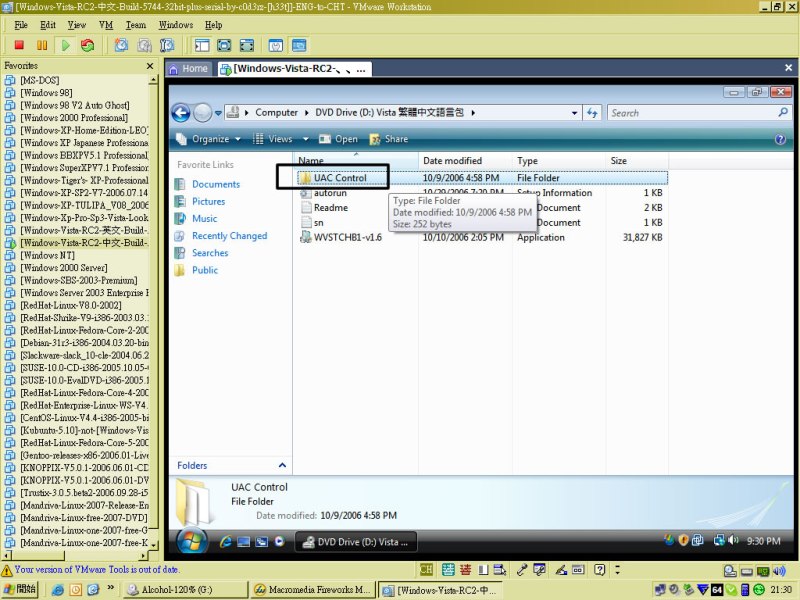
Task: Click the Favorites list scroll down arrow
Action: (x=154, y=545)
